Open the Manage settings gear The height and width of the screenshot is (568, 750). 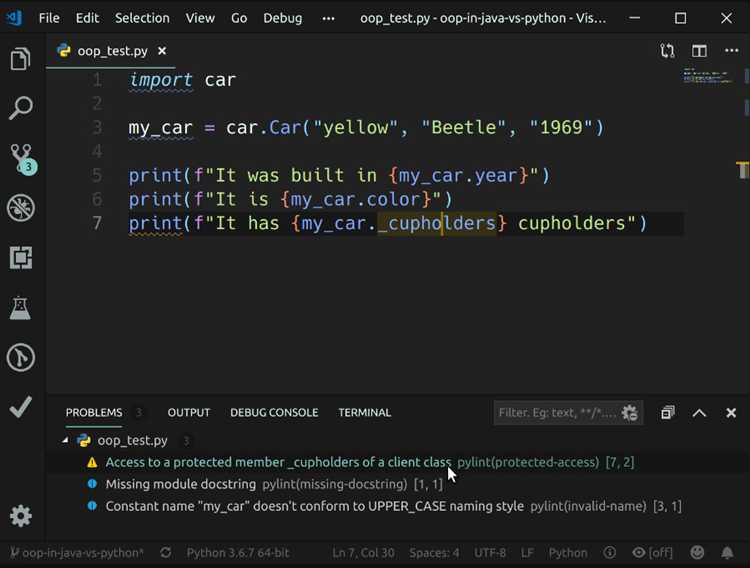click(x=21, y=516)
